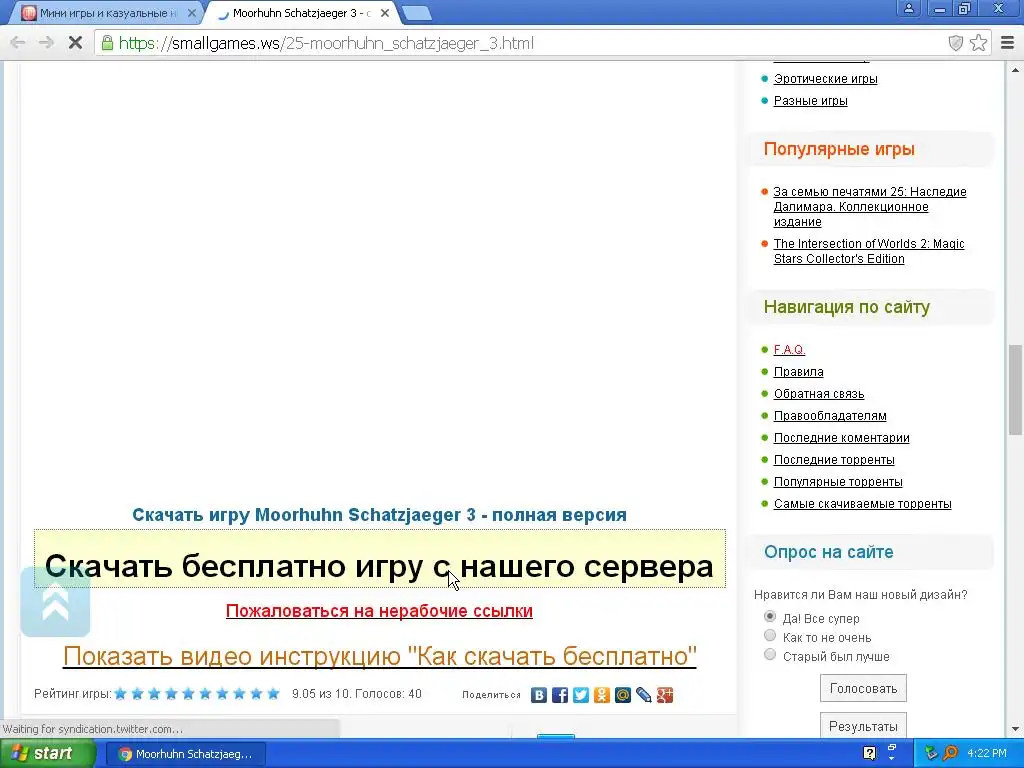1024x768 pixels.
Task: Click the 'Скачать игру Moorhuhn Schatzjaeger 3' heading
Action: tap(379, 515)
